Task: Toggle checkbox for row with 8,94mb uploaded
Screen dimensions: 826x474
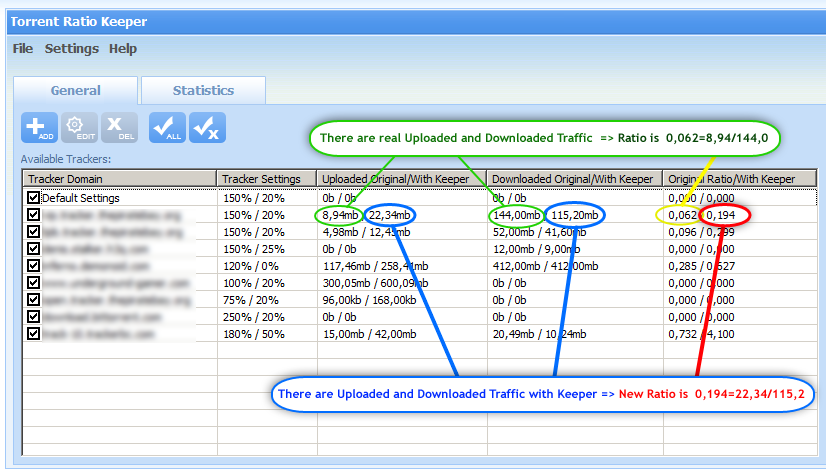Action: coord(33,215)
